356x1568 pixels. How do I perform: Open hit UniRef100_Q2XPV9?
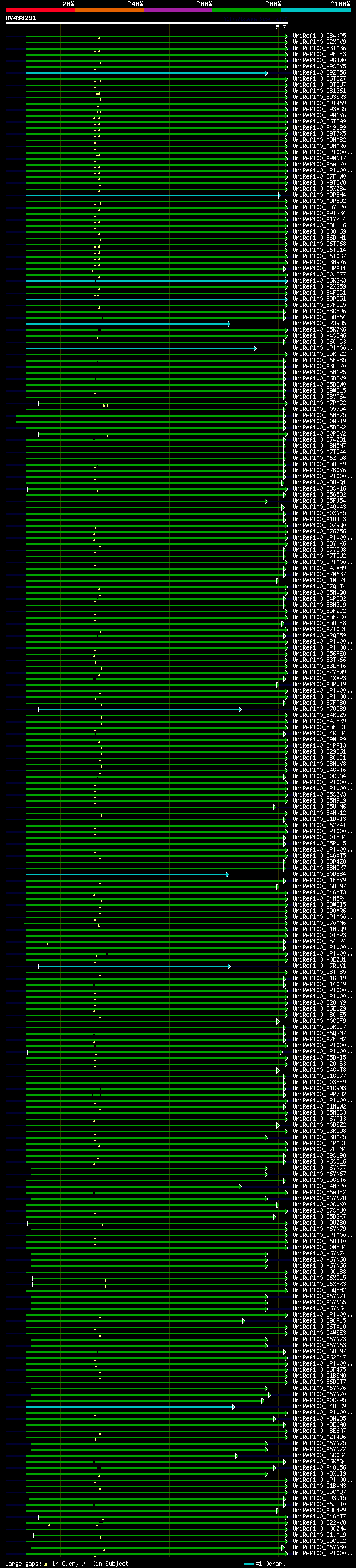tap(319, 42)
